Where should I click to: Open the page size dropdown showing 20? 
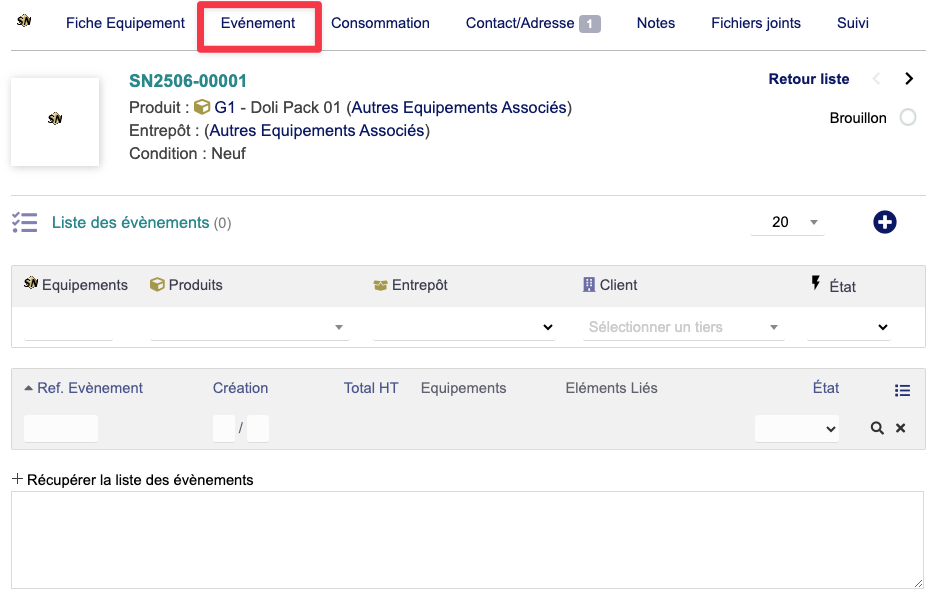point(787,222)
